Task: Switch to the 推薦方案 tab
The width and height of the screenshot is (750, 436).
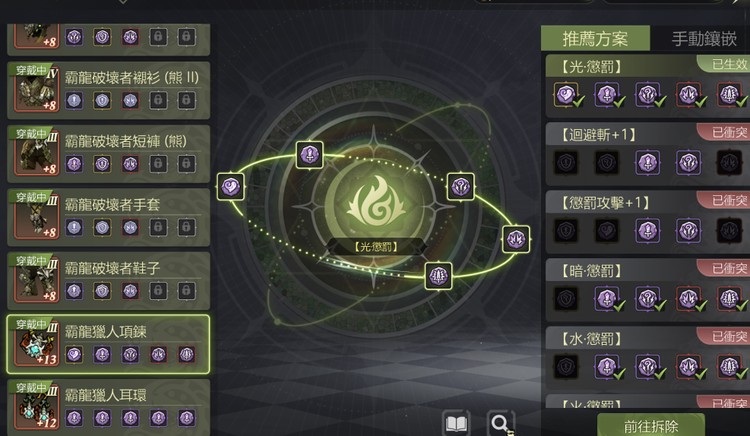Action: pyautogui.click(x=595, y=38)
